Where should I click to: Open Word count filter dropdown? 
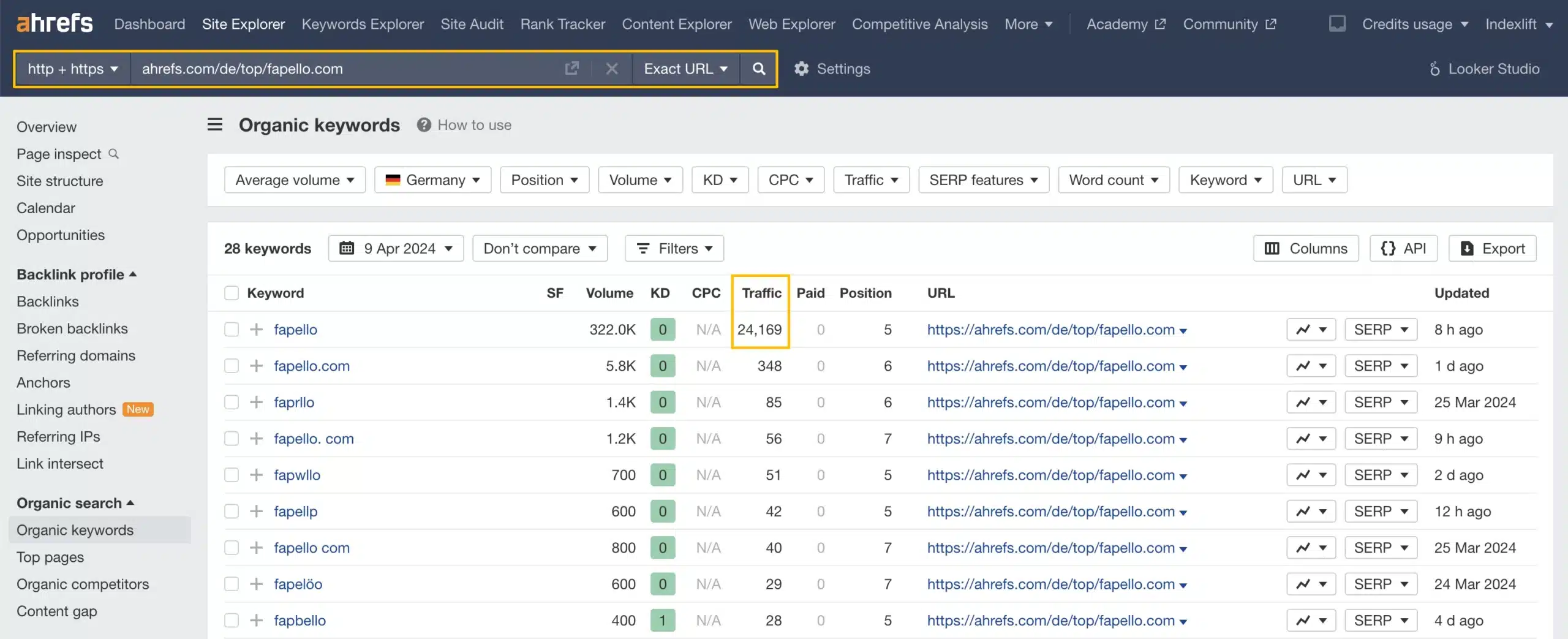tap(1114, 180)
